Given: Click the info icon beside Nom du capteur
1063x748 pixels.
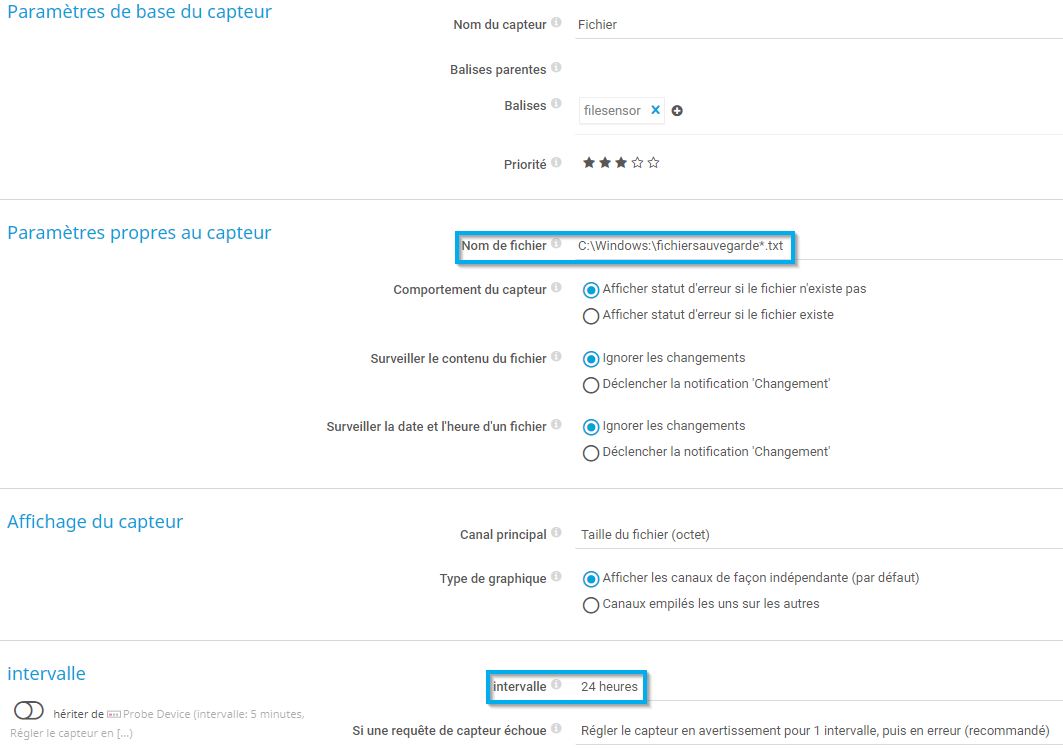Looking at the screenshot, I should tap(556, 23).
